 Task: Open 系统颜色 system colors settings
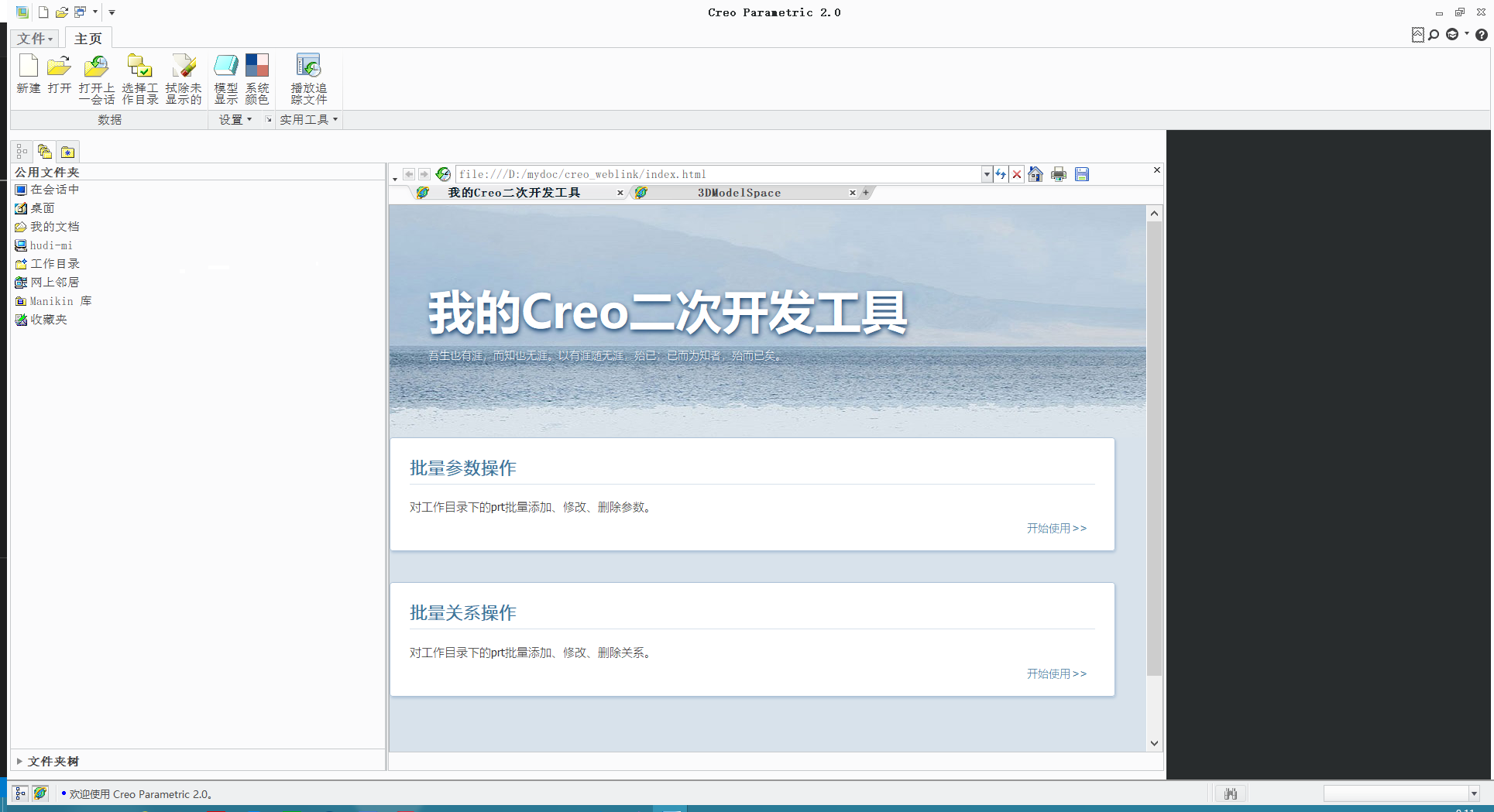coord(257,77)
